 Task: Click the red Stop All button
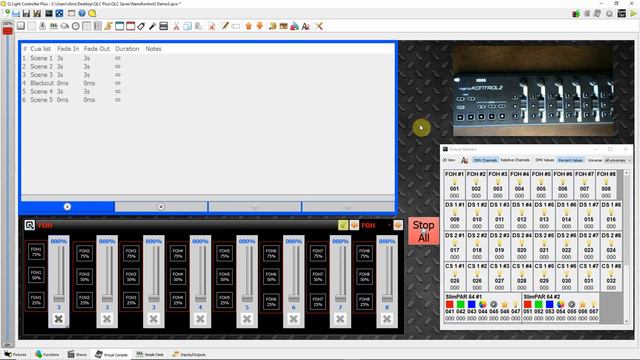coord(423,231)
